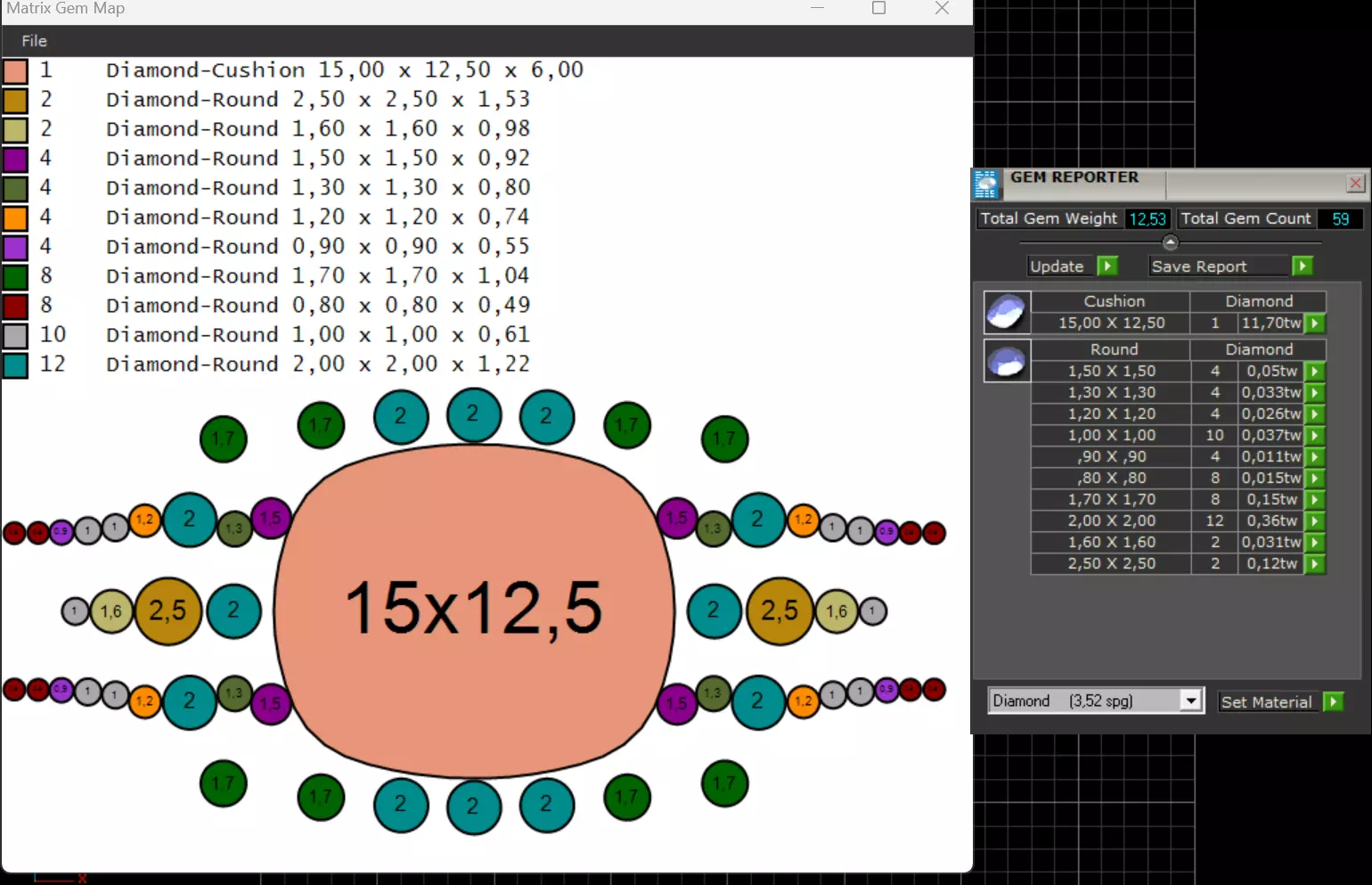Click the left khaki 1,6 gem circle
This screenshot has width=1372, height=885.
click(111, 611)
